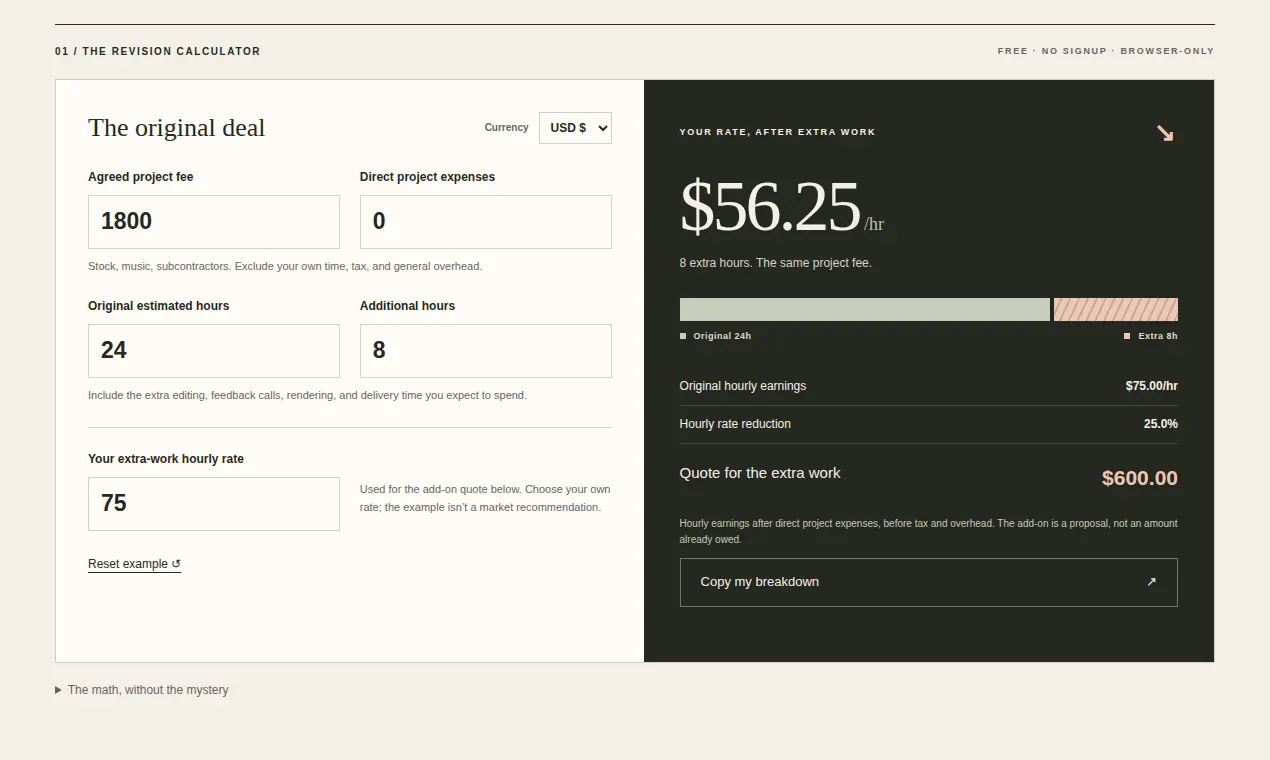Focus the Additional hours field
The image size is (1270, 760).
pos(486,351)
